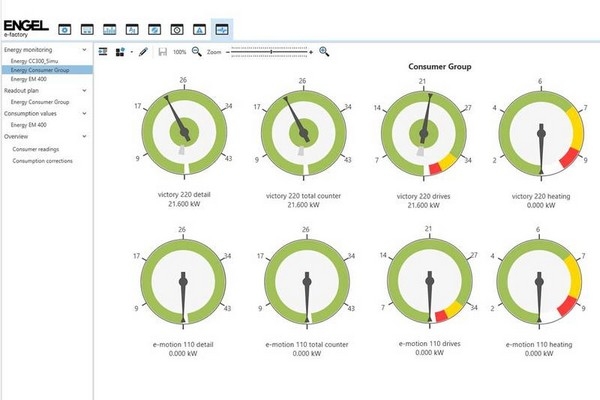Click the e-motion 110 drives gauge

click(430, 281)
